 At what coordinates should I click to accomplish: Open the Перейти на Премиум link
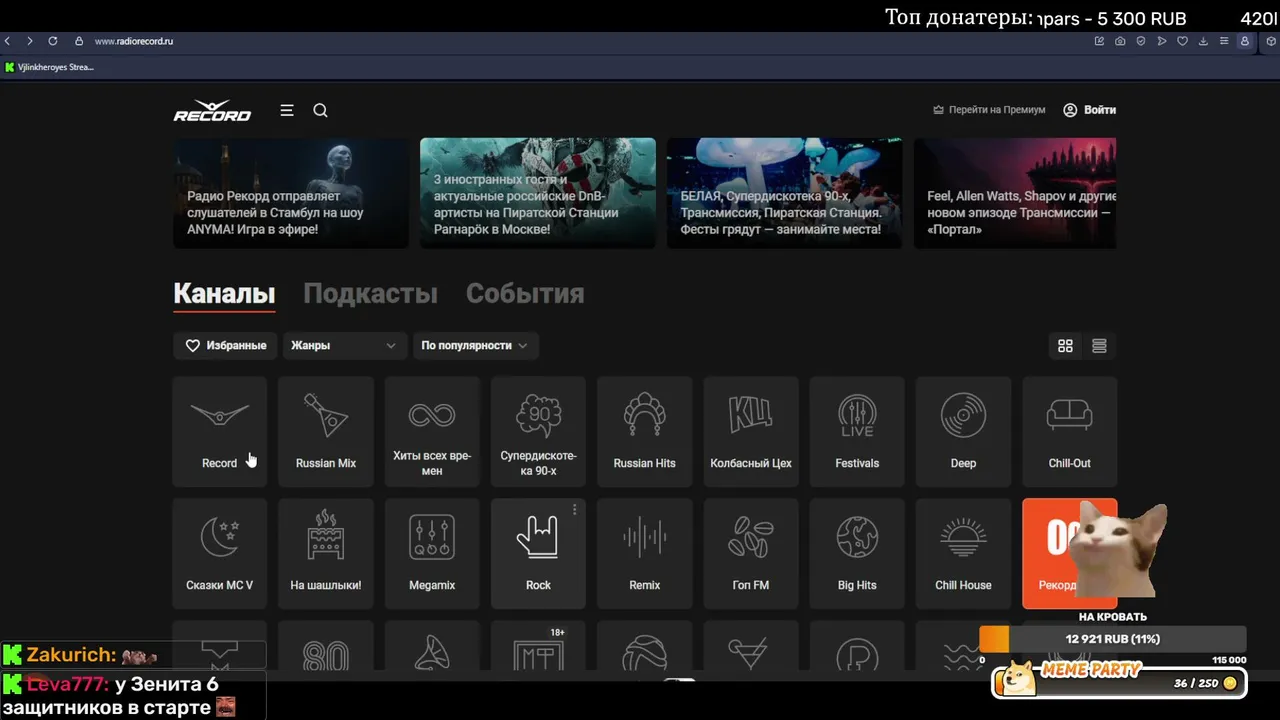[x=989, y=110]
